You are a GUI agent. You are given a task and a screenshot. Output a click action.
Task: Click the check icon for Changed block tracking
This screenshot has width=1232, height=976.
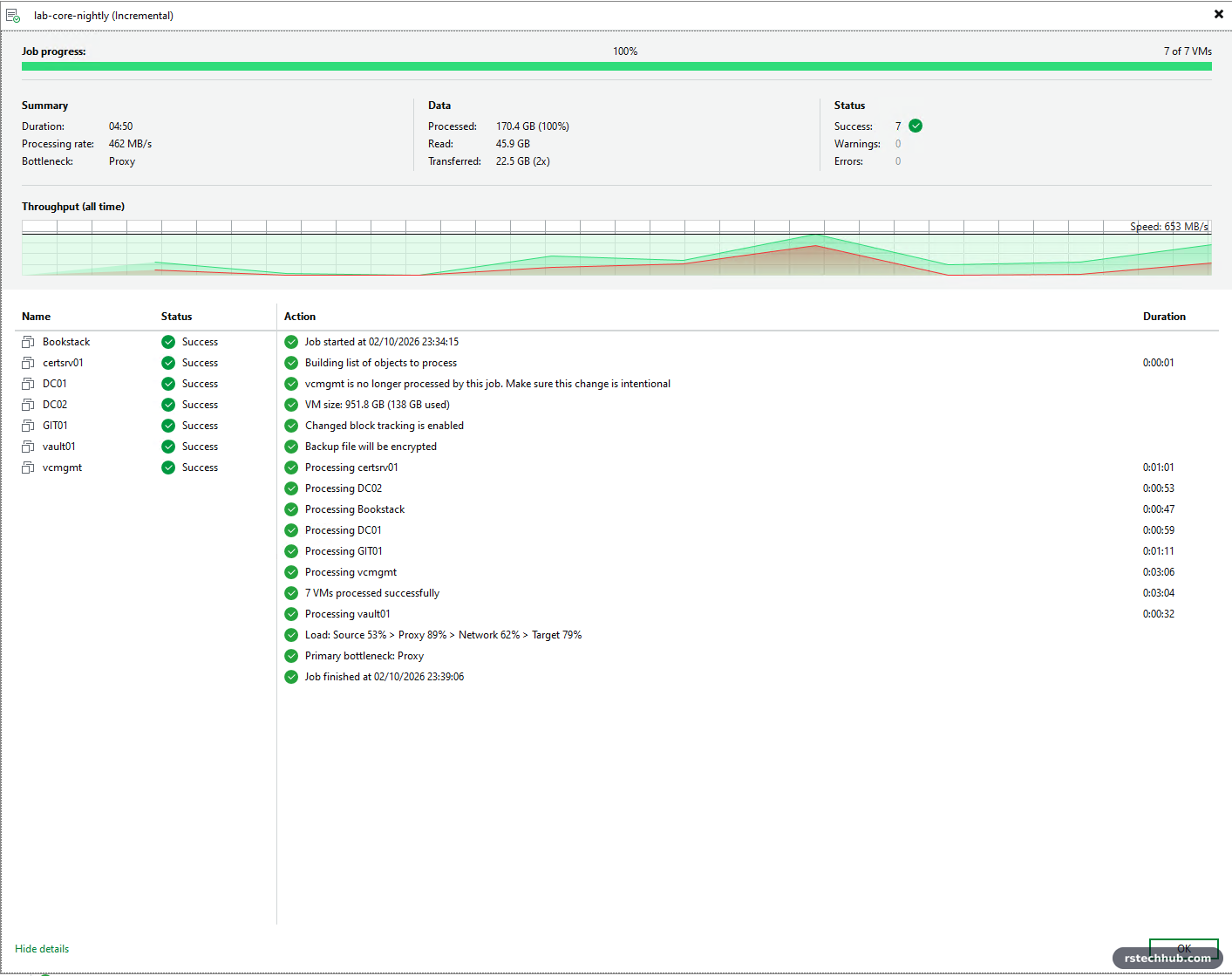pyautogui.click(x=291, y=426)
